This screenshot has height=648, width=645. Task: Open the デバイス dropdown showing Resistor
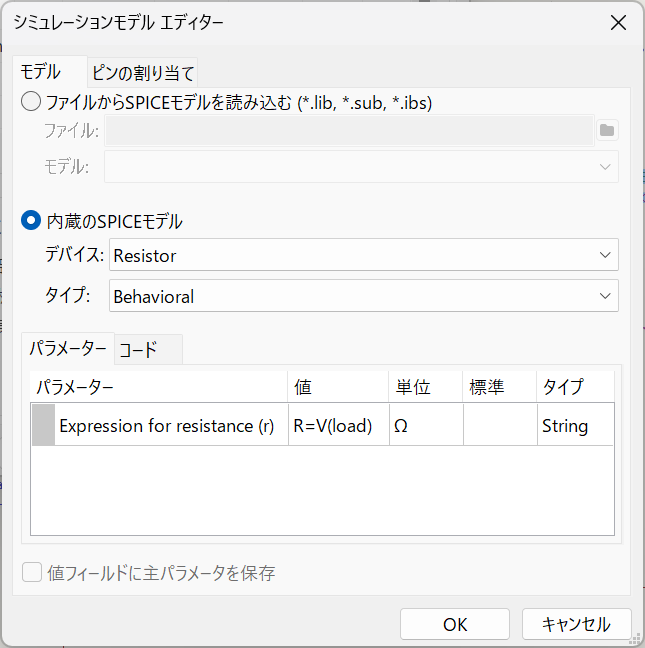point(364,255)
